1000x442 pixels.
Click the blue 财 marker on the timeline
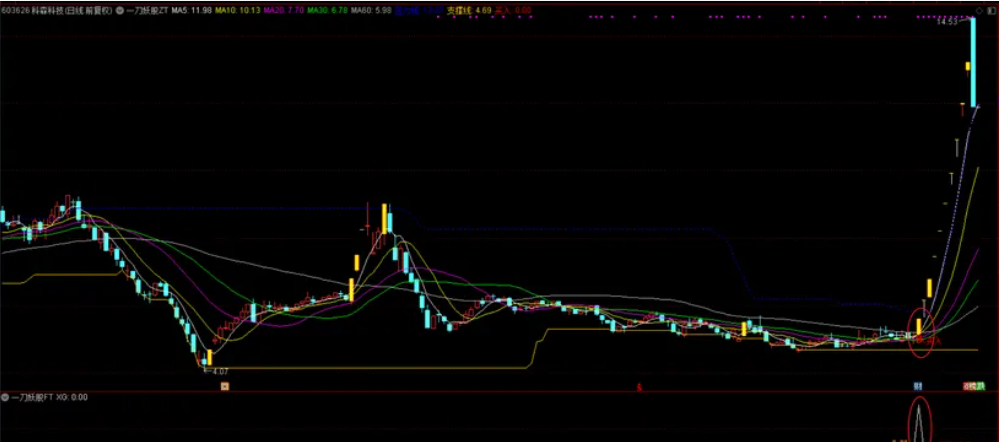coord(917,385)
